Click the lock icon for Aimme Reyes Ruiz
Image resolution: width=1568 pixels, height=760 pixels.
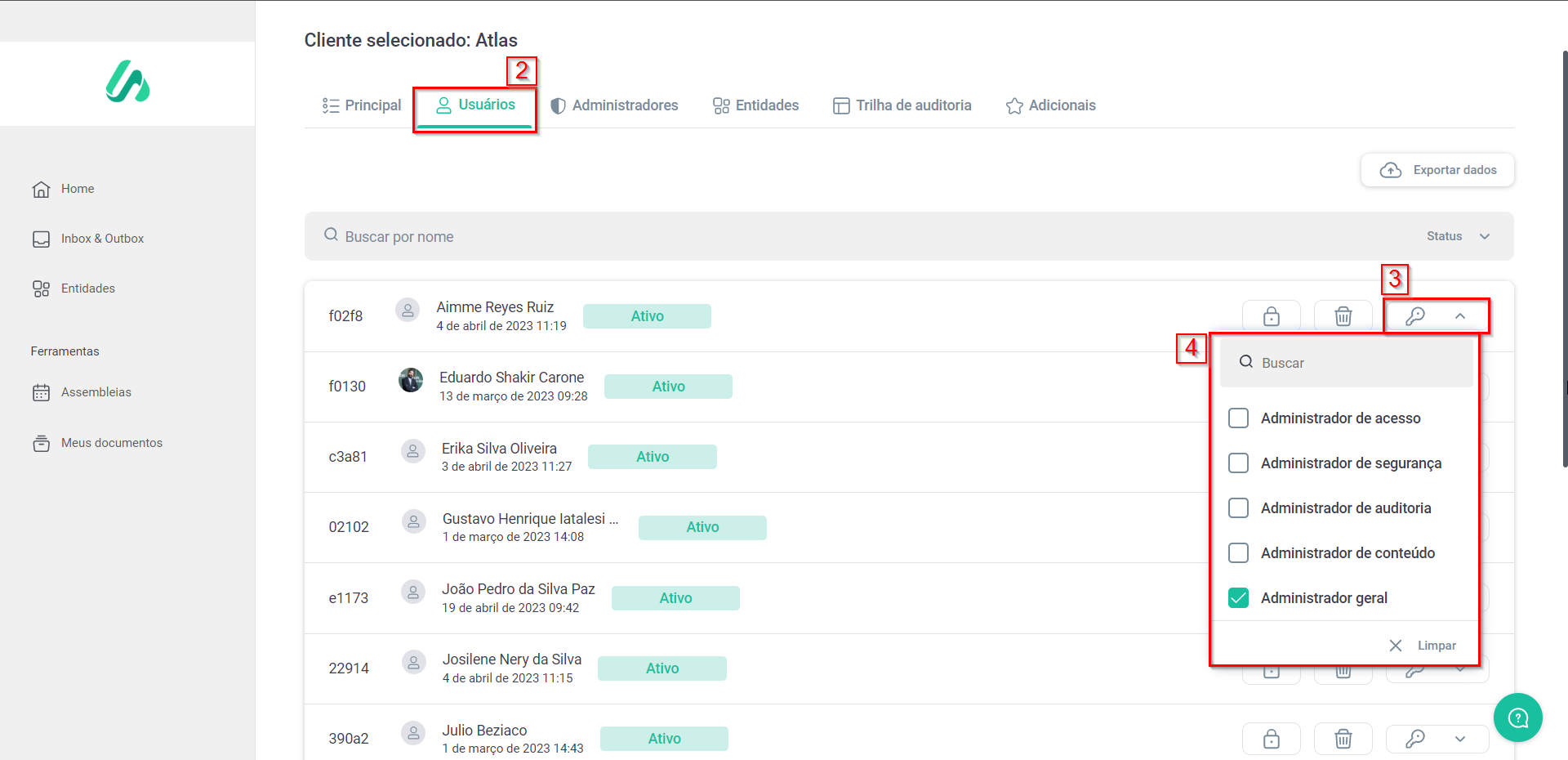coord(1271,316)
